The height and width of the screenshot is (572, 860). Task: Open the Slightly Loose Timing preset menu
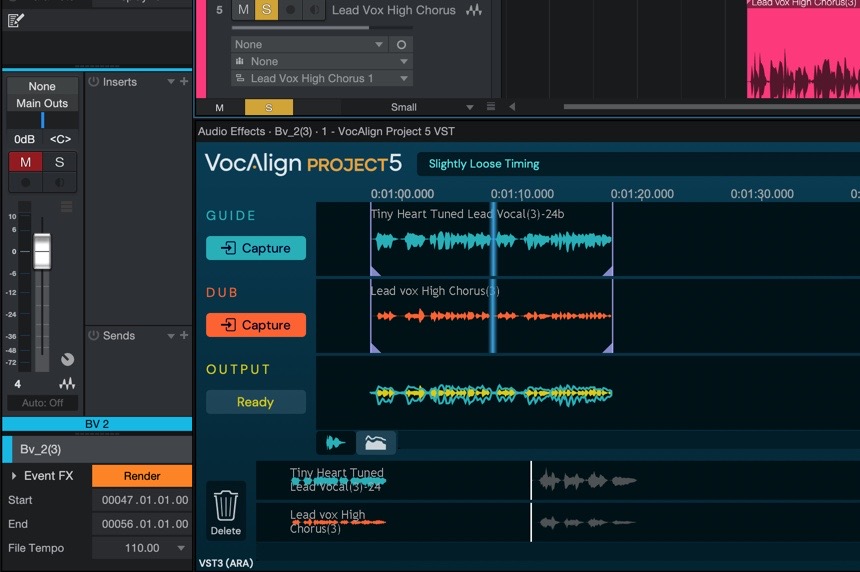pos(484,164)
